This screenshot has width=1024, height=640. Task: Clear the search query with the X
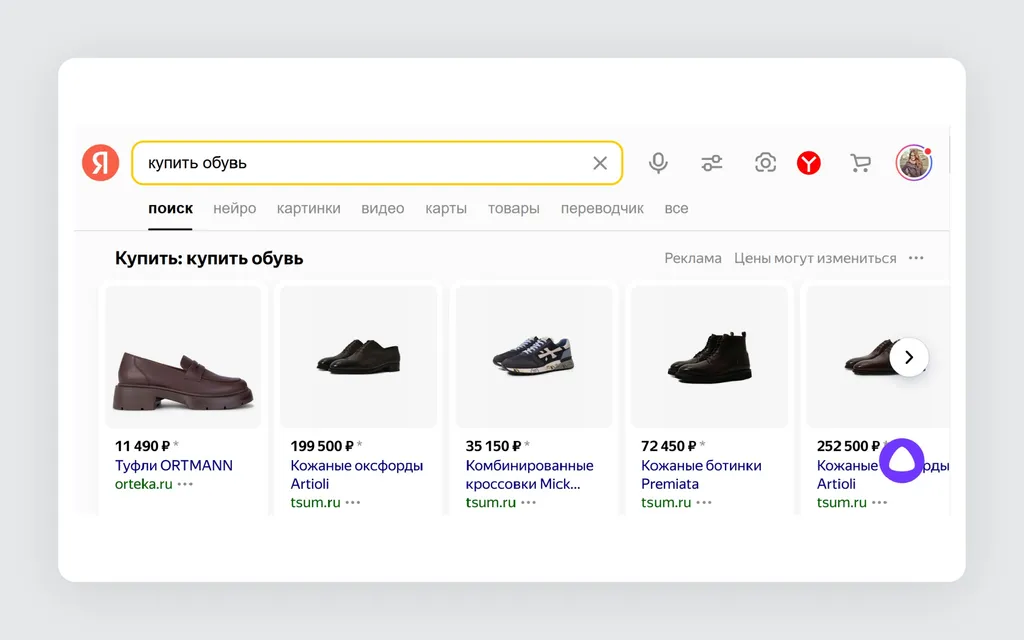coord(600,163)
